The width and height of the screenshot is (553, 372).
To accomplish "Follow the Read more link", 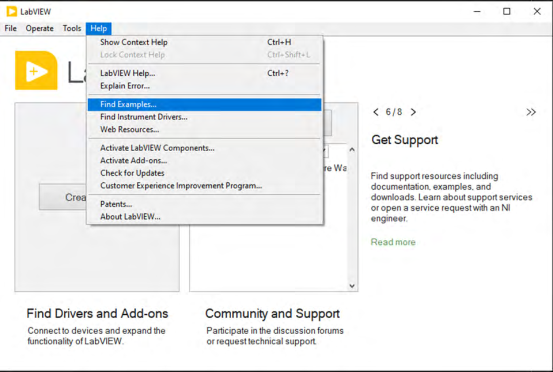I will [x=393, y=242].
